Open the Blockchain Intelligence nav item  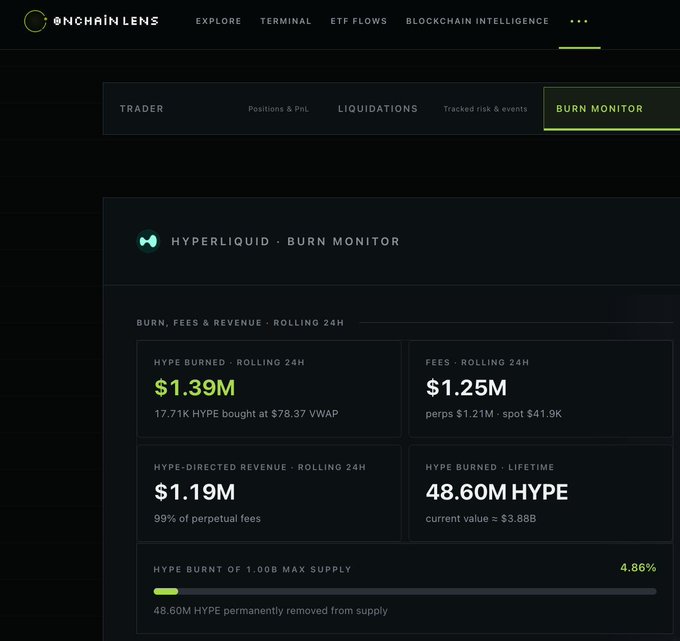point(477,21)
